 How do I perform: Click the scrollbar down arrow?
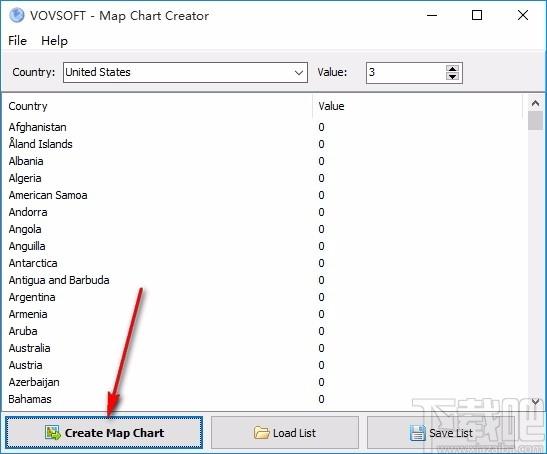coord(535,402)
